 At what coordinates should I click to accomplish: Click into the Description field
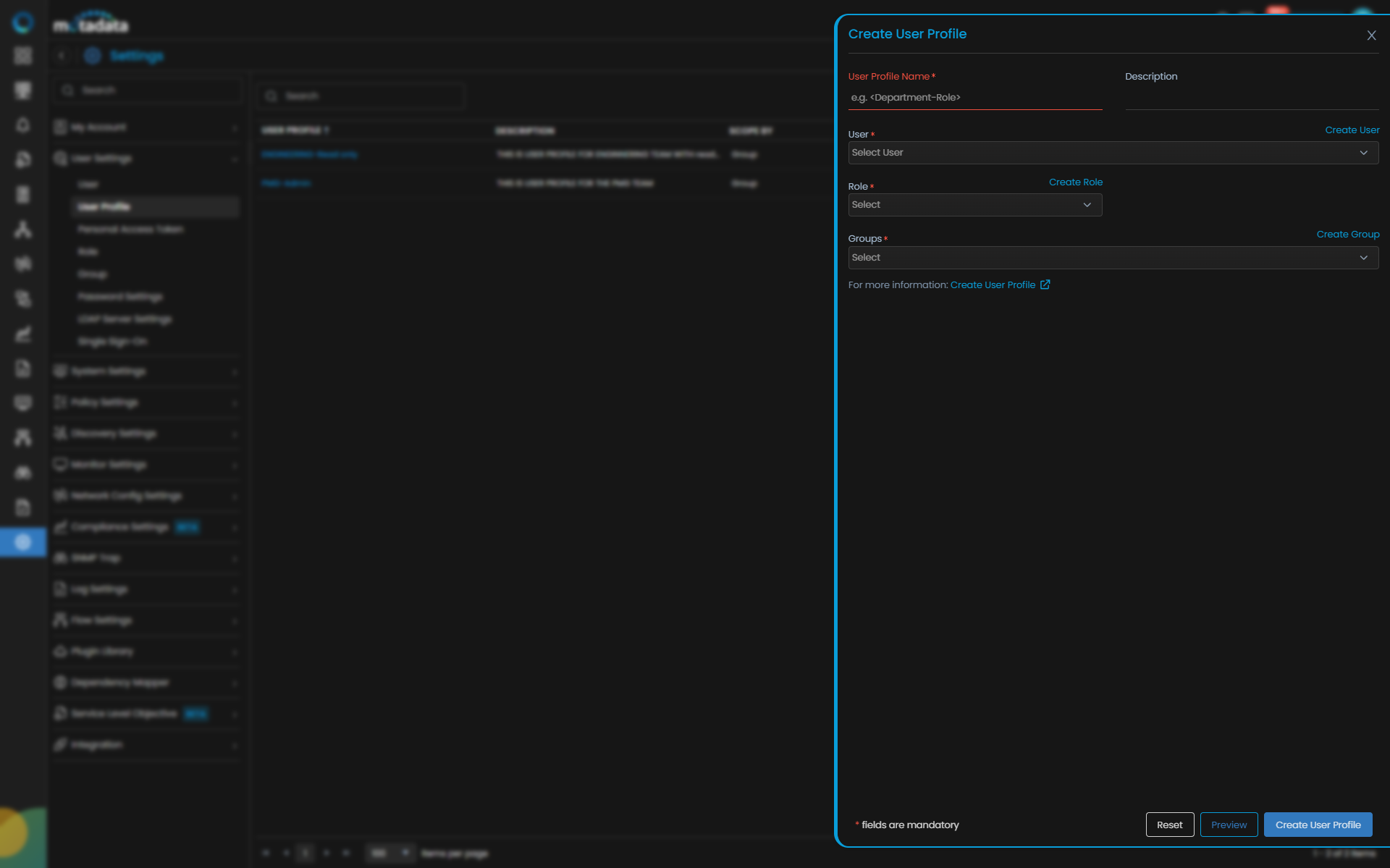(1251, 98)
